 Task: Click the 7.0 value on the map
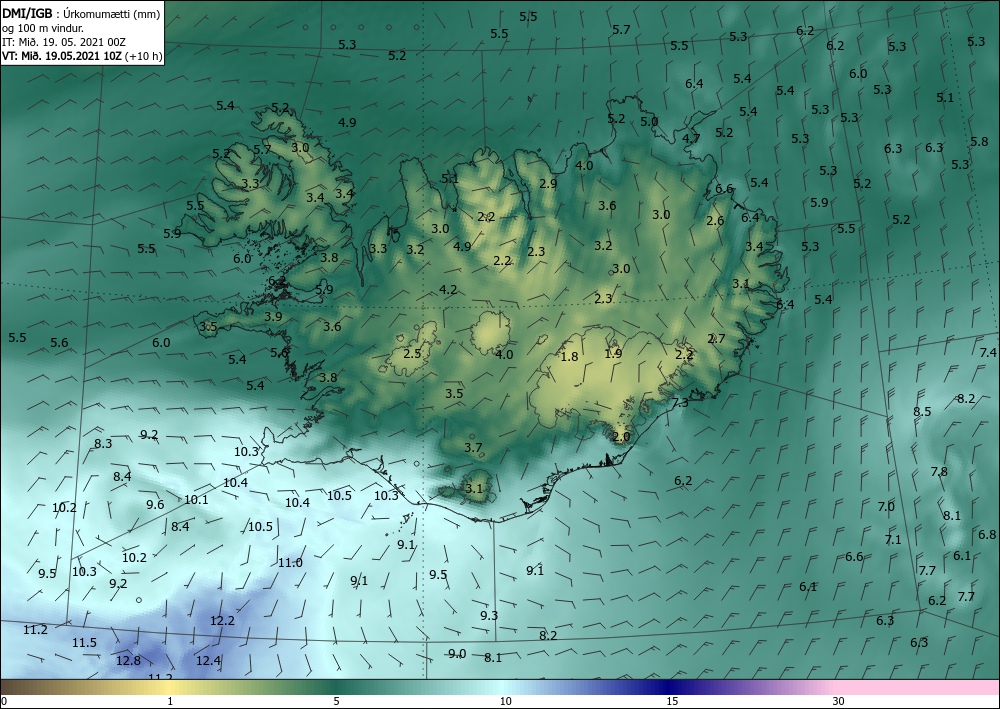[x=886, y=507]
